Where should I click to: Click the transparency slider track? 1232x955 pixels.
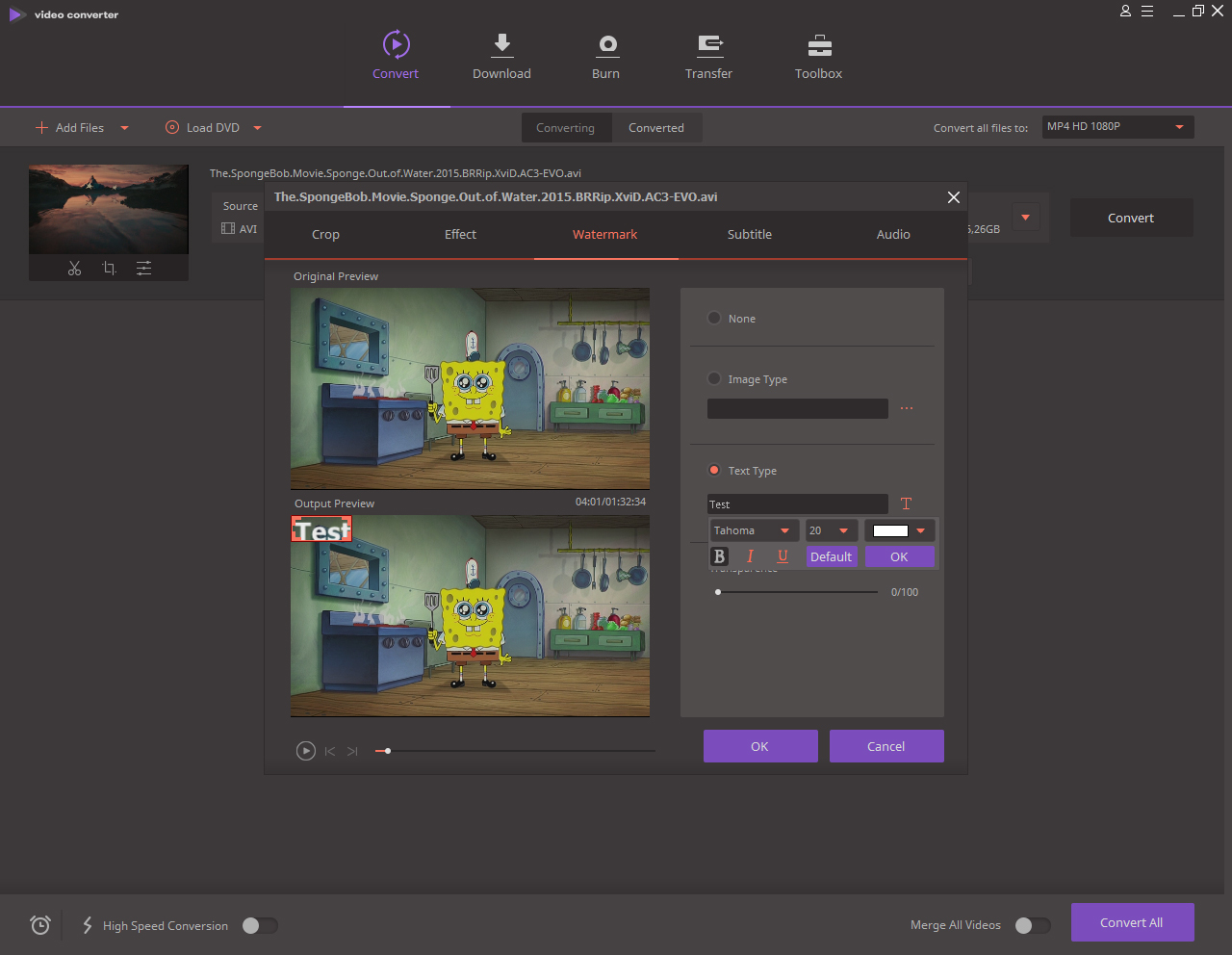coord(797,592)
